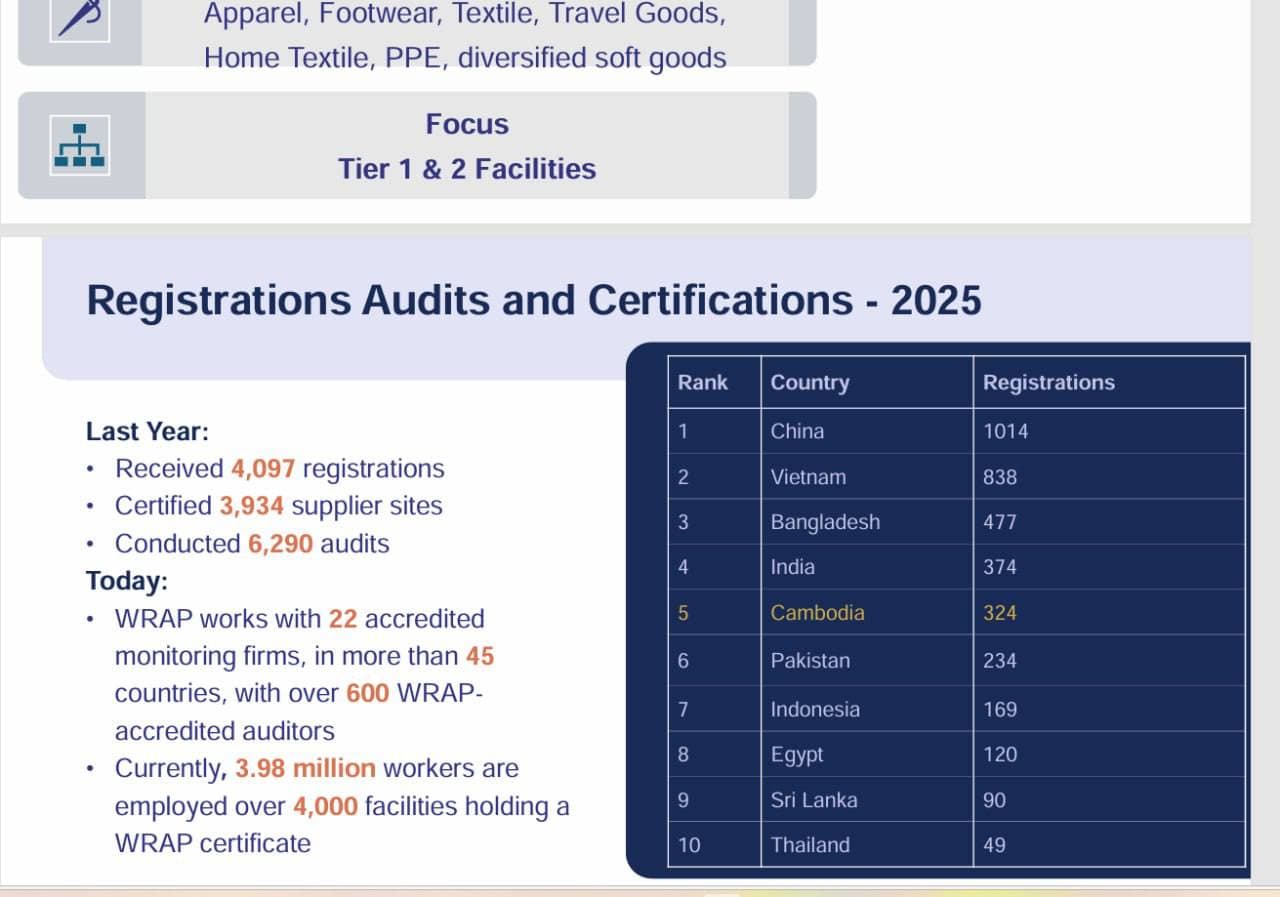Click the "90" registrations value for Sri Lanka
This screenshot has width=1280, height=897.
click(x=995, y=800)
